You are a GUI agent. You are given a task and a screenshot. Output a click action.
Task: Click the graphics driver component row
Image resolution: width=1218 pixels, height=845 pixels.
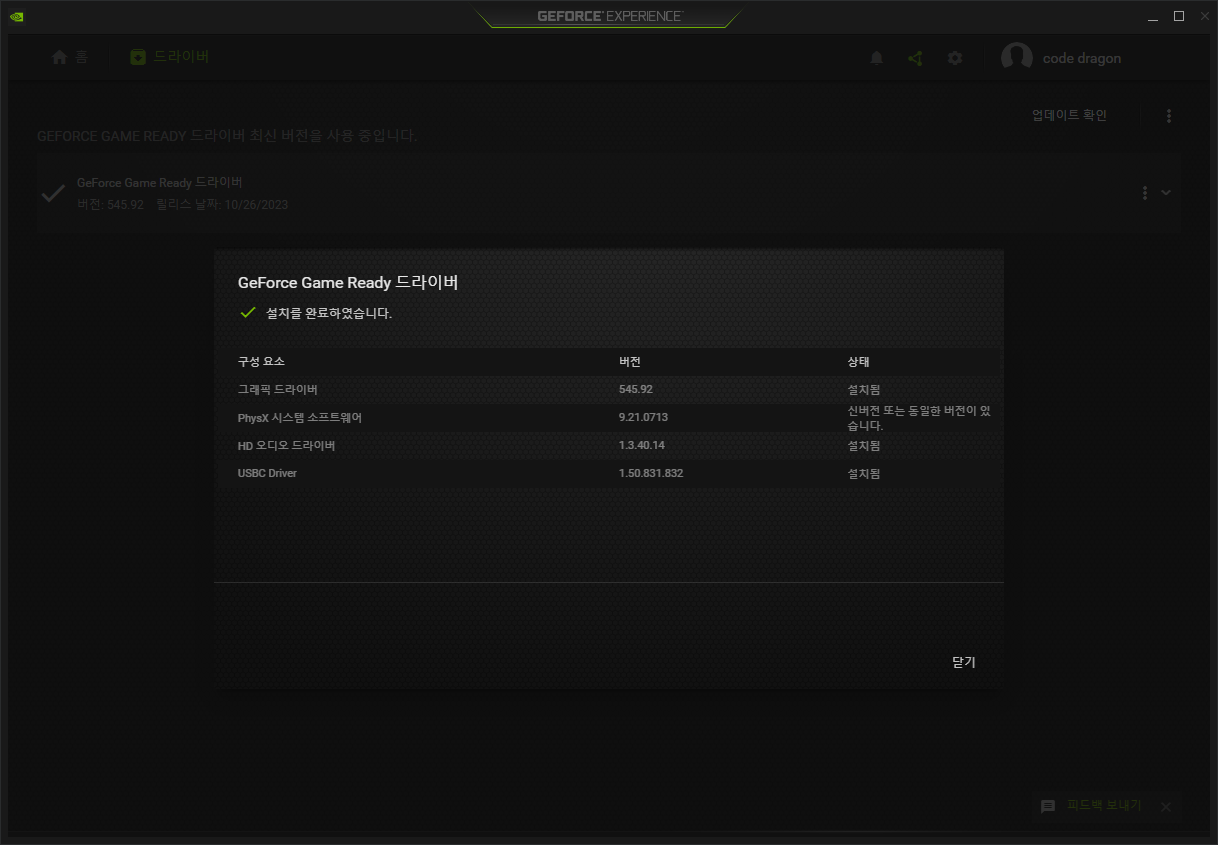pyautogui.click(x=609, y=390)
